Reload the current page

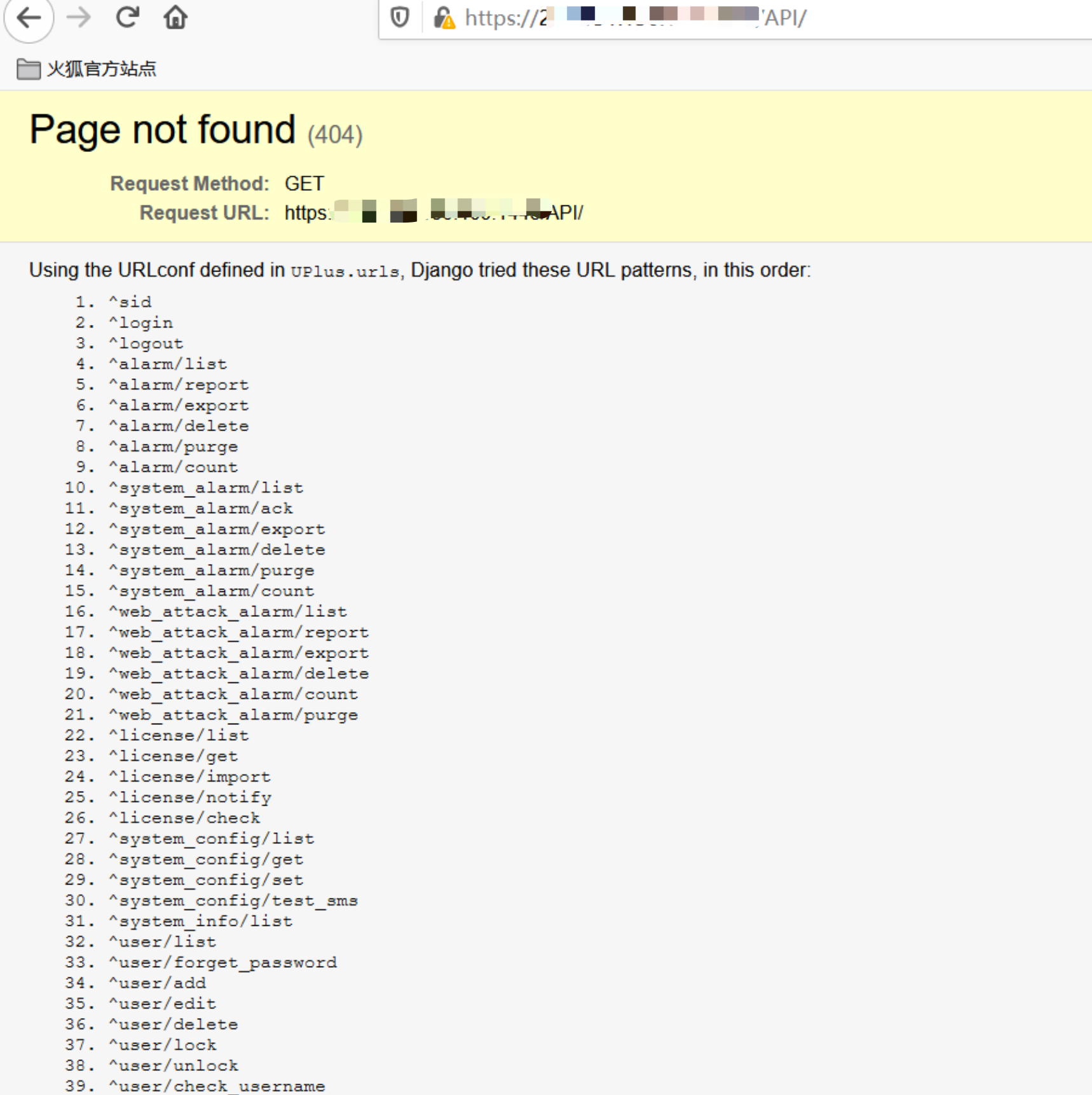coord(127,18)
